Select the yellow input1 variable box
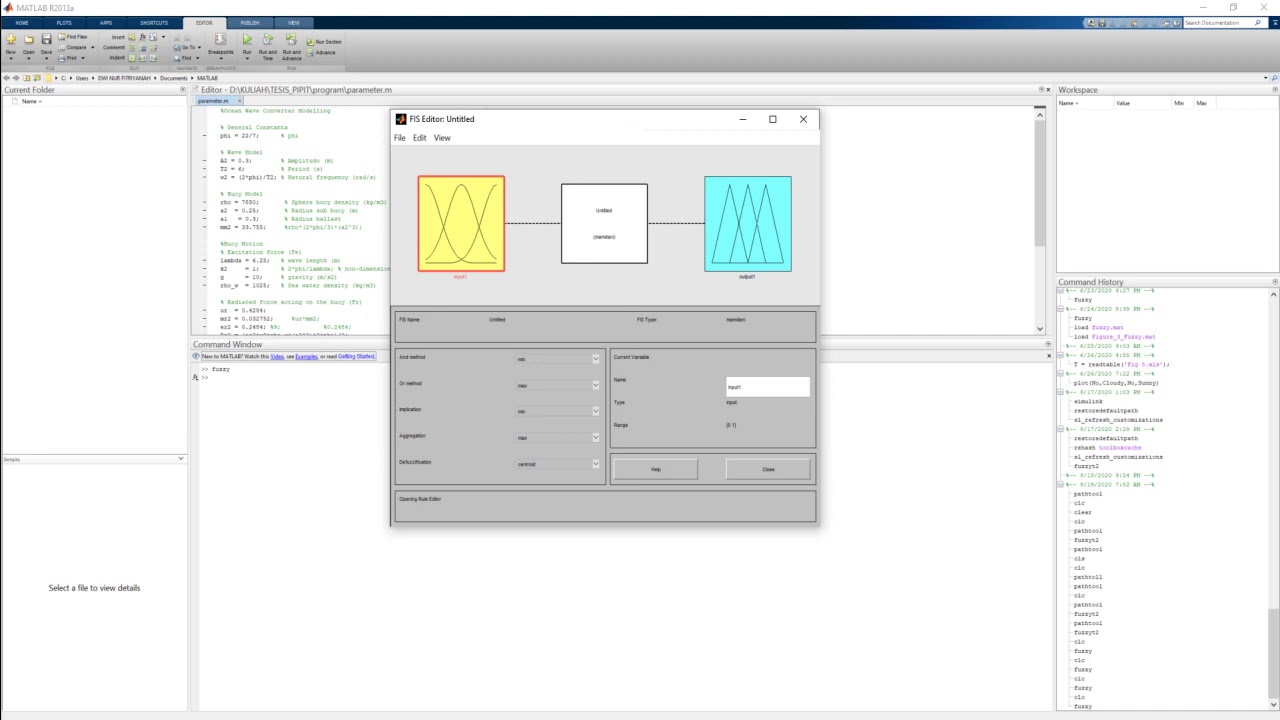1280x720 pixels. point(461,224)
